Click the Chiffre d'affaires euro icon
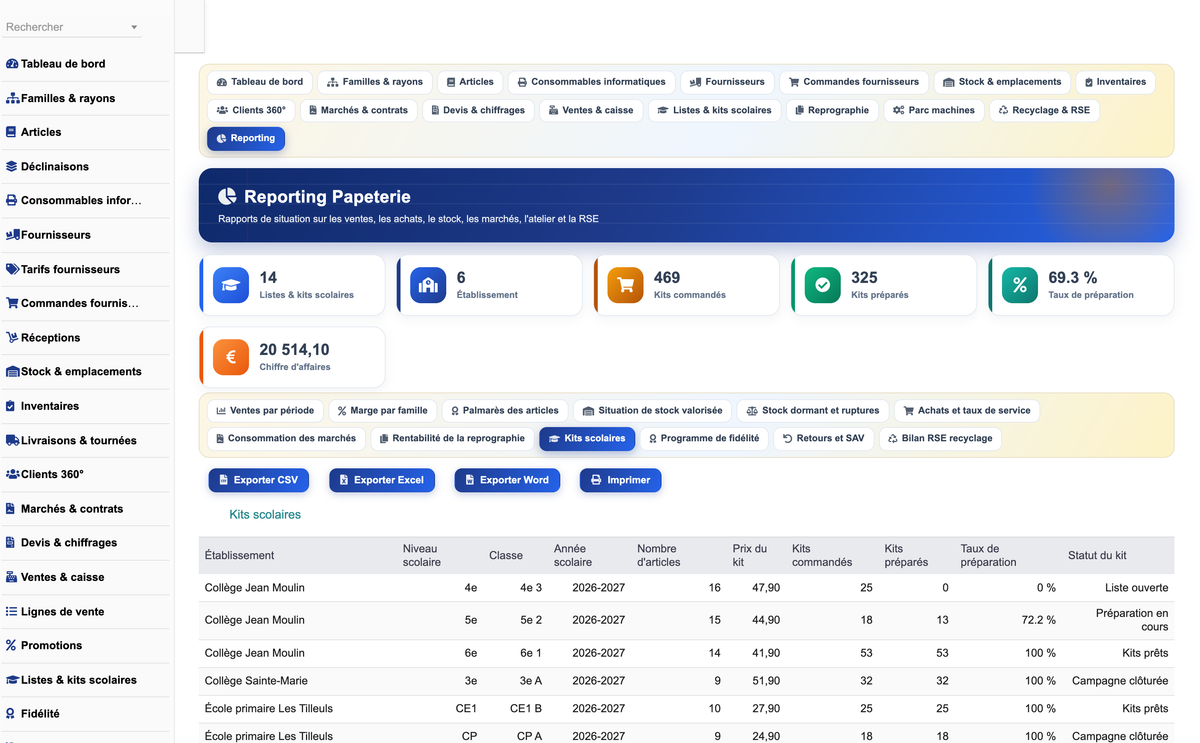1200x743 pixels. tap(231, 357)
